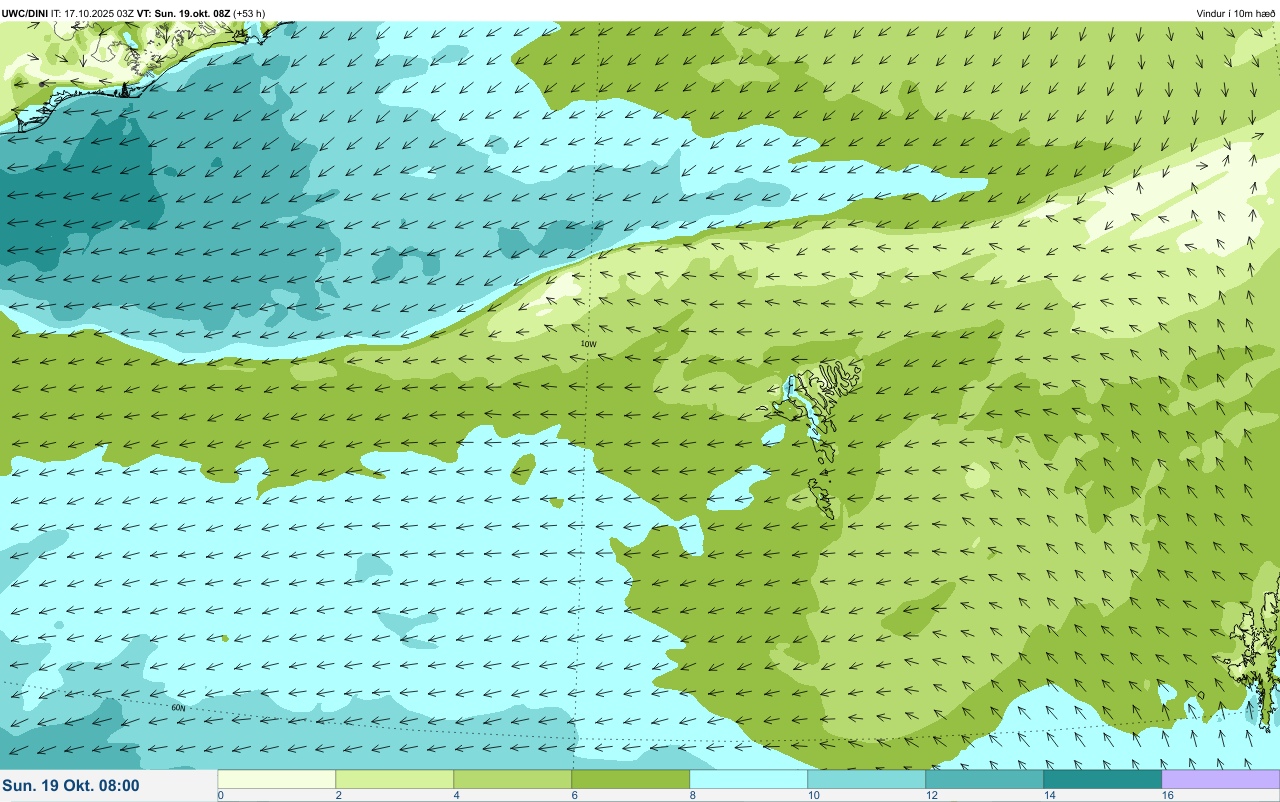Screen dimensions: 1280x802
Task: Click the 6–8 m/s olive green legend swatch
Action: click(630, 779)
